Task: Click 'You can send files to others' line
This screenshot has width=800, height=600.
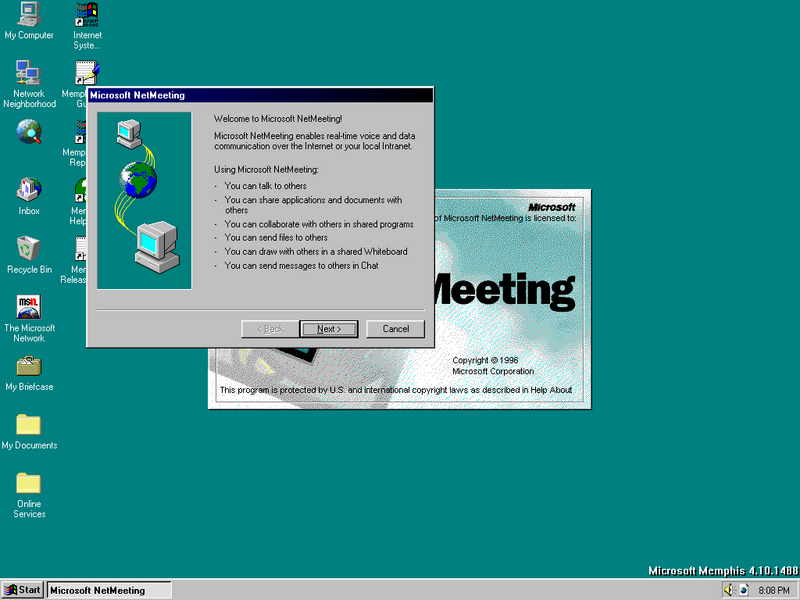Action: tap(276, 238)
